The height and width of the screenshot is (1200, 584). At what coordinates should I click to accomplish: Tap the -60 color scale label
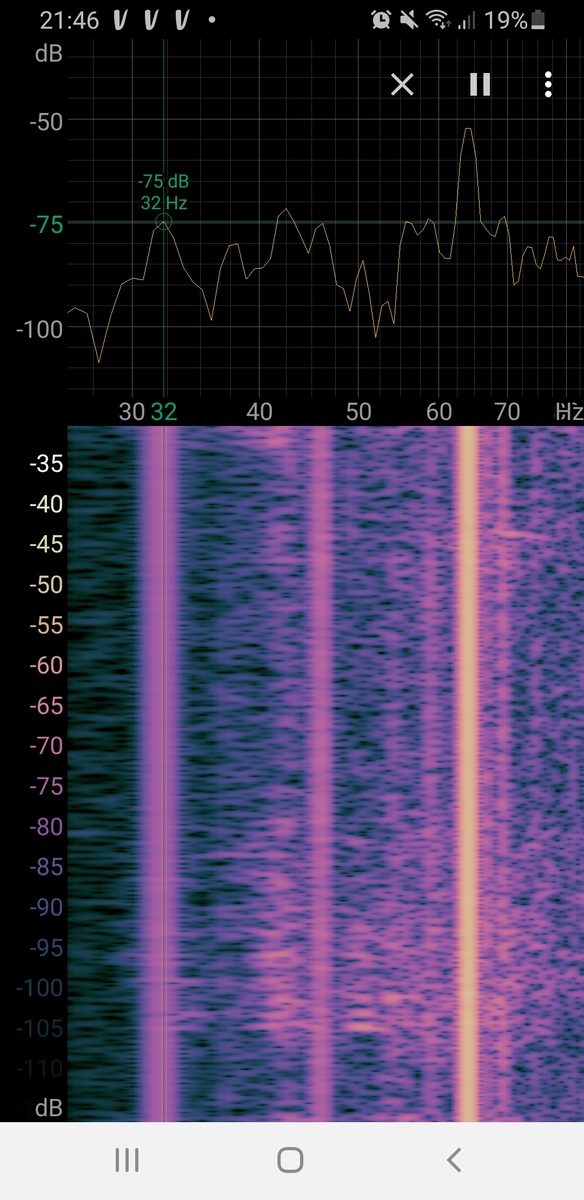(46, 666)
